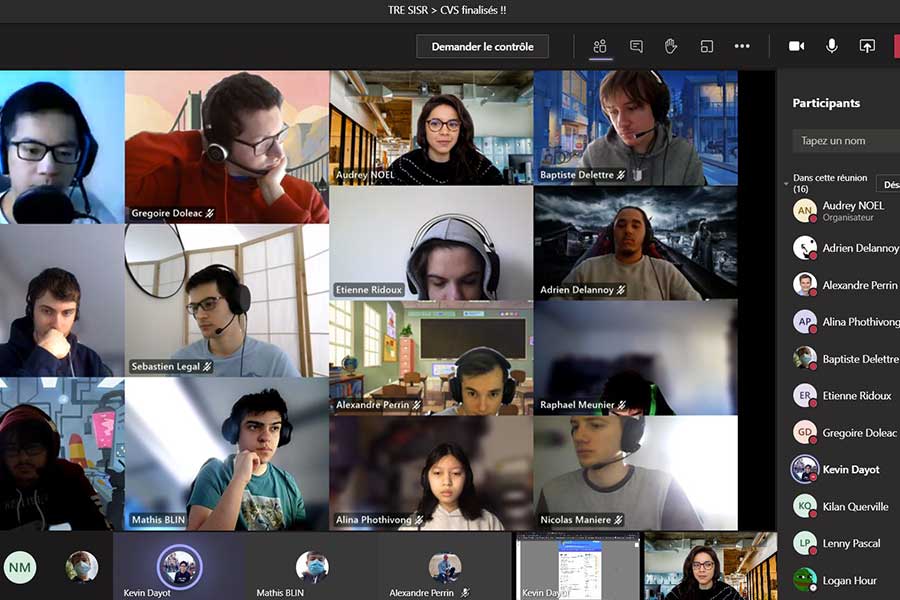Click Demander le contrôle button
The image size is (900, 600).
coord(483,46)
